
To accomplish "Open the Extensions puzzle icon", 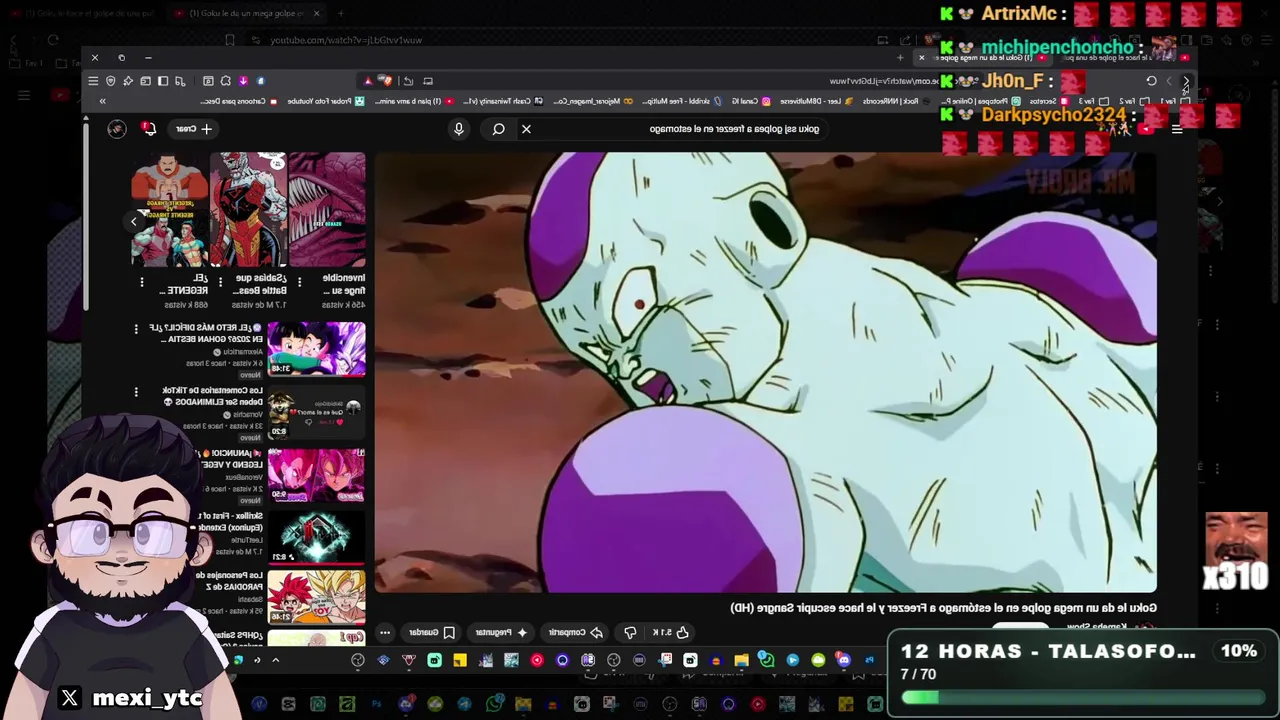I will pyautogui.click(x=225, y=81).
